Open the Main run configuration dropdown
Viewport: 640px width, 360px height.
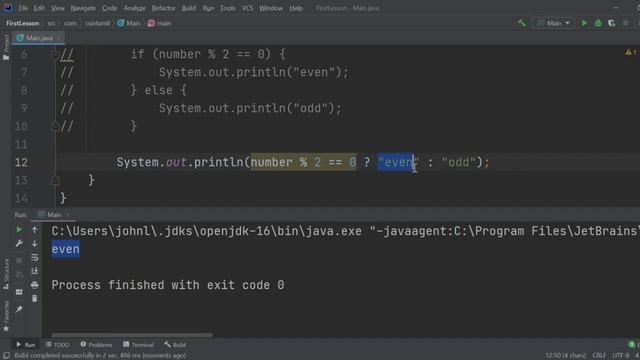(553, 23)
